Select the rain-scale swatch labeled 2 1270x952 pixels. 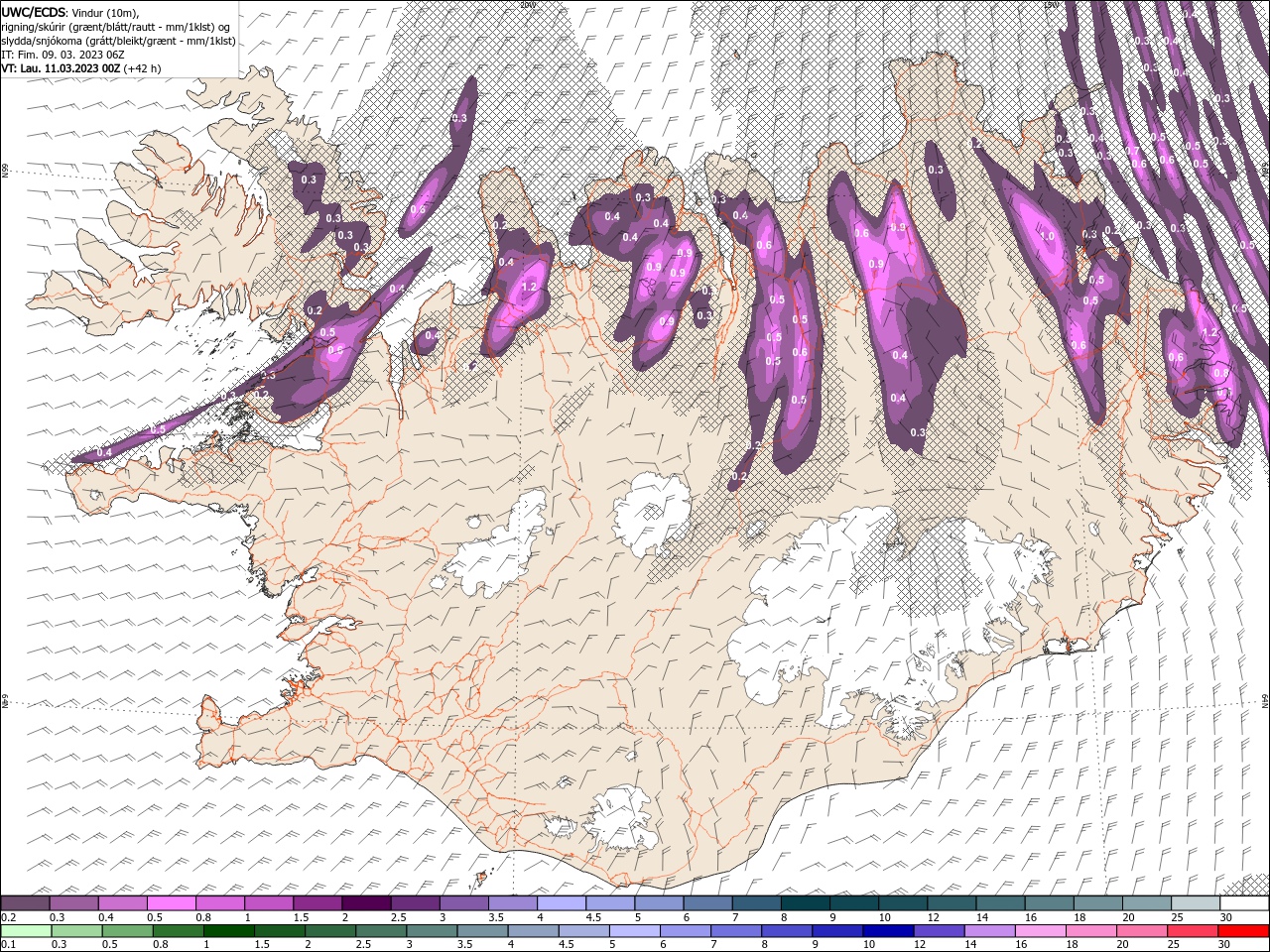(330, 932)
